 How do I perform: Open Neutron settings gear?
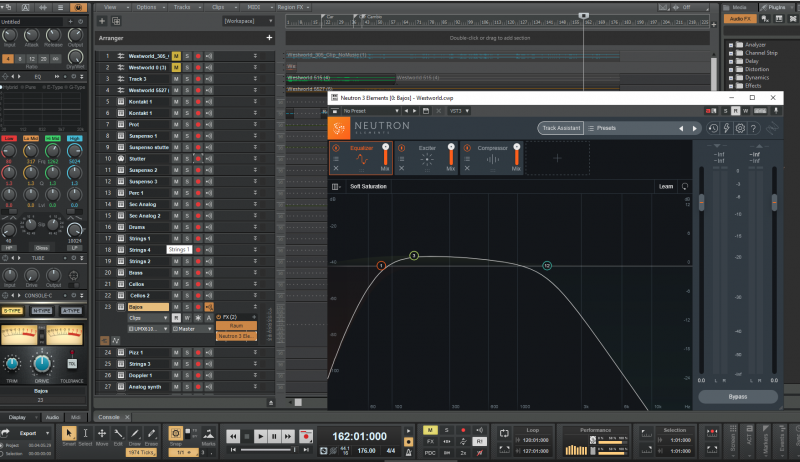(x=740, y=129)
